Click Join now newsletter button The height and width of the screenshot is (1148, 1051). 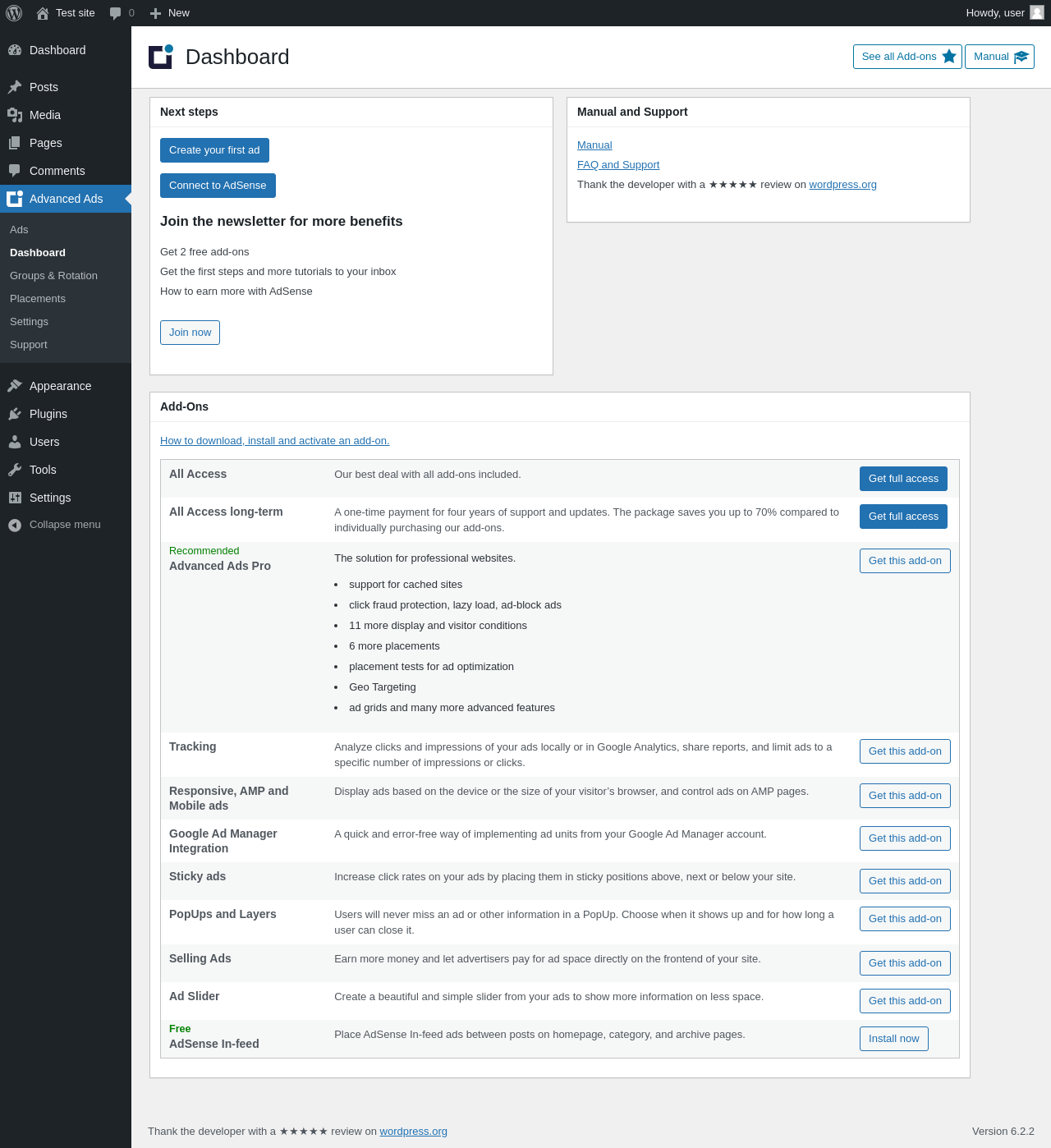[x=190, y=333]
